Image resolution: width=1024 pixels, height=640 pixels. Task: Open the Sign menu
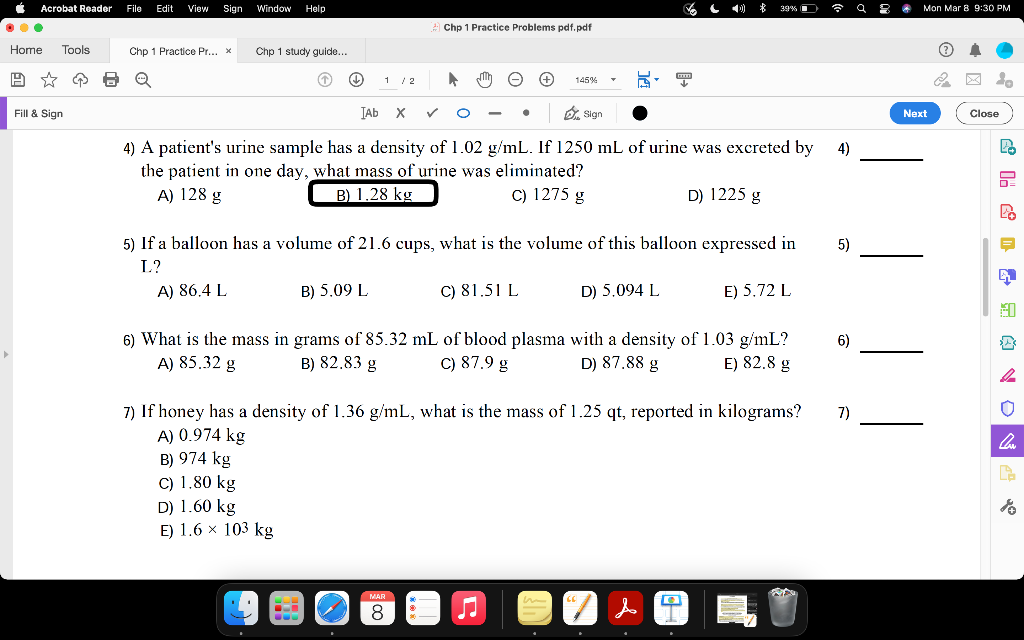coord(232,8)
